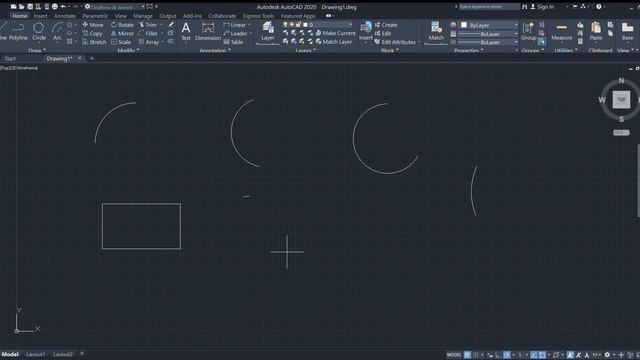Open the Annotate ribbon tab
Screen dimensions: 640x360
tap(65, 16)
